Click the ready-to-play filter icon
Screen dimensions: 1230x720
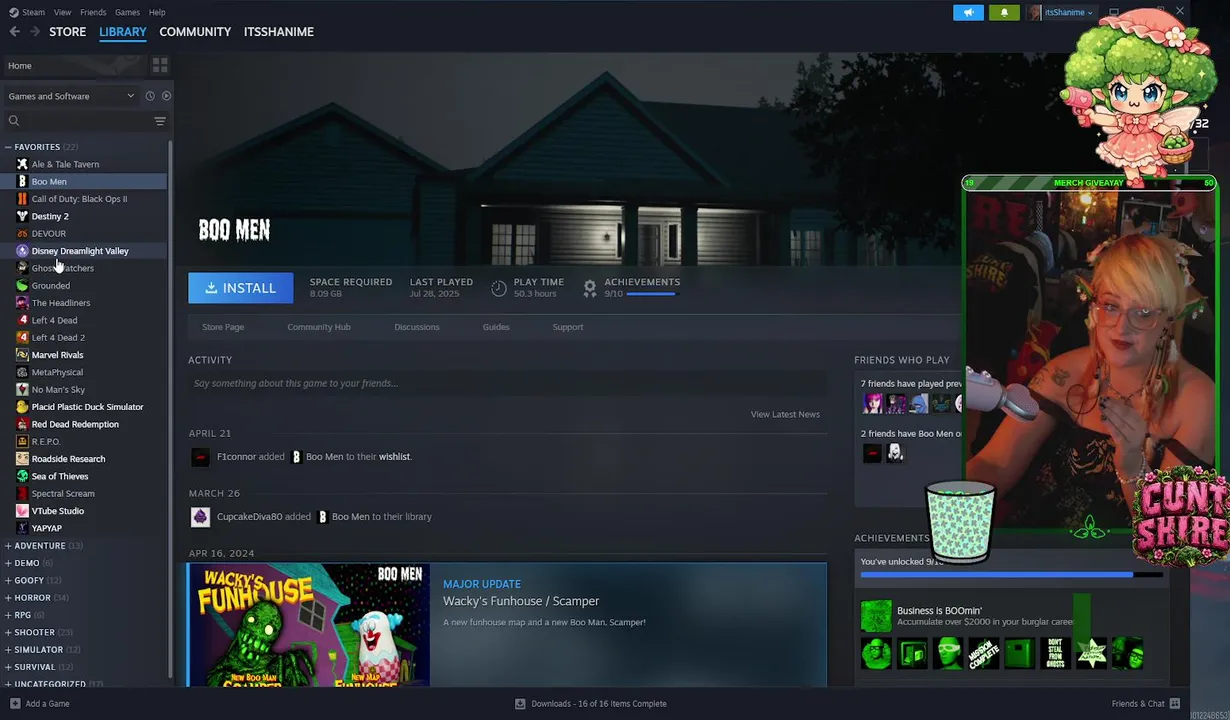166,96
